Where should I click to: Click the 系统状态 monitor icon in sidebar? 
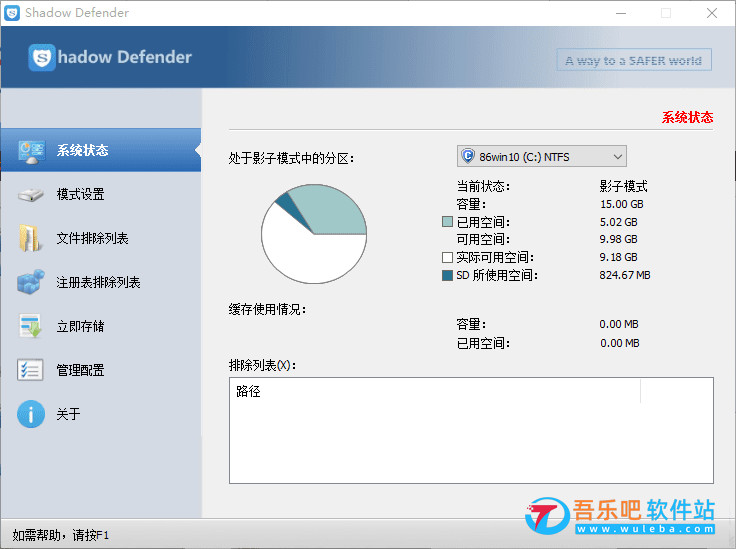click(x=31, y=151)
